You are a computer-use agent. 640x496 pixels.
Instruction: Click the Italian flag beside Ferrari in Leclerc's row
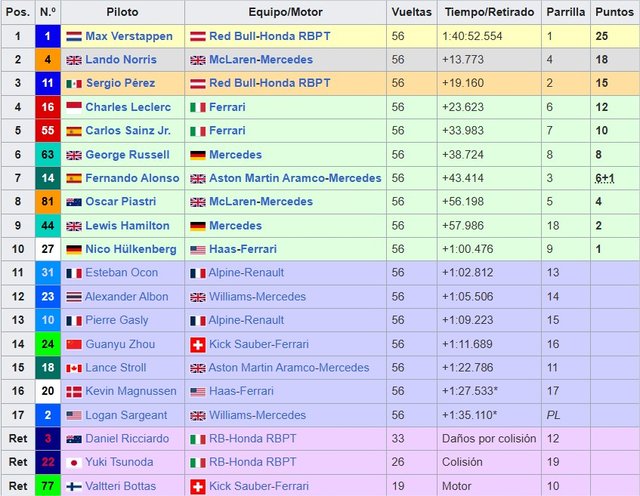[x=198, y=107]
